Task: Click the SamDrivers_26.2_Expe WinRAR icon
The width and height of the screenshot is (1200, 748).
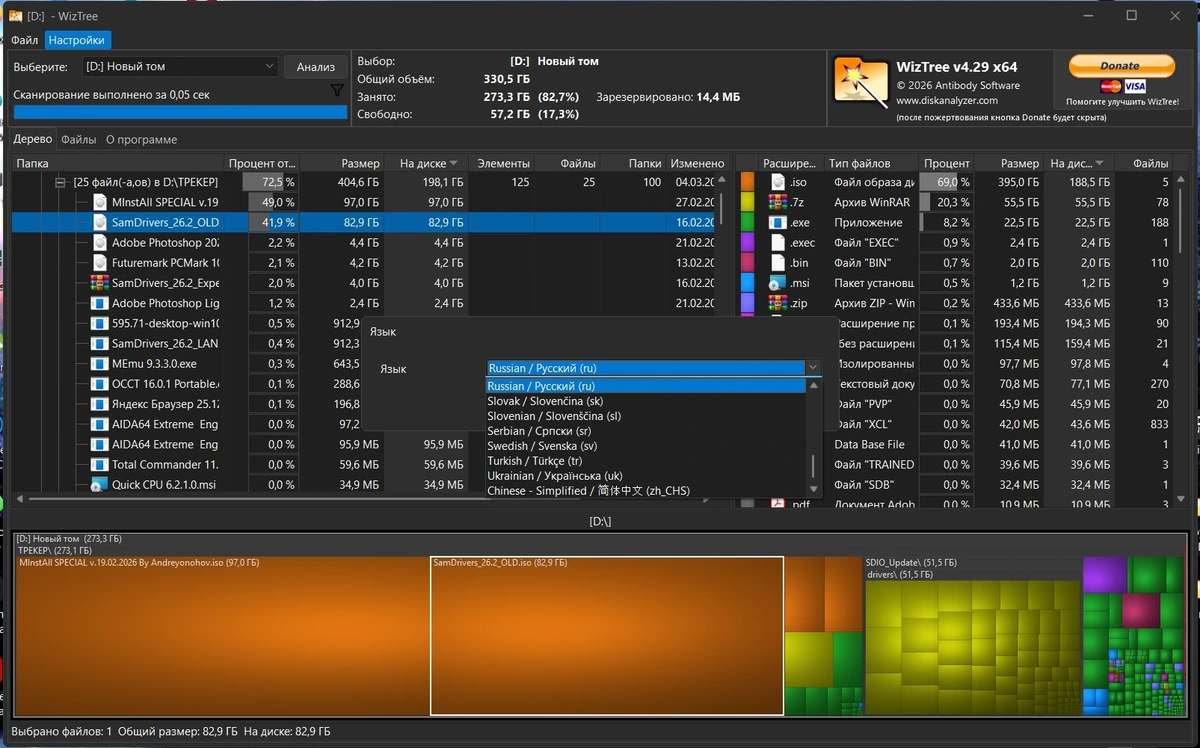Action: point(99,283)
